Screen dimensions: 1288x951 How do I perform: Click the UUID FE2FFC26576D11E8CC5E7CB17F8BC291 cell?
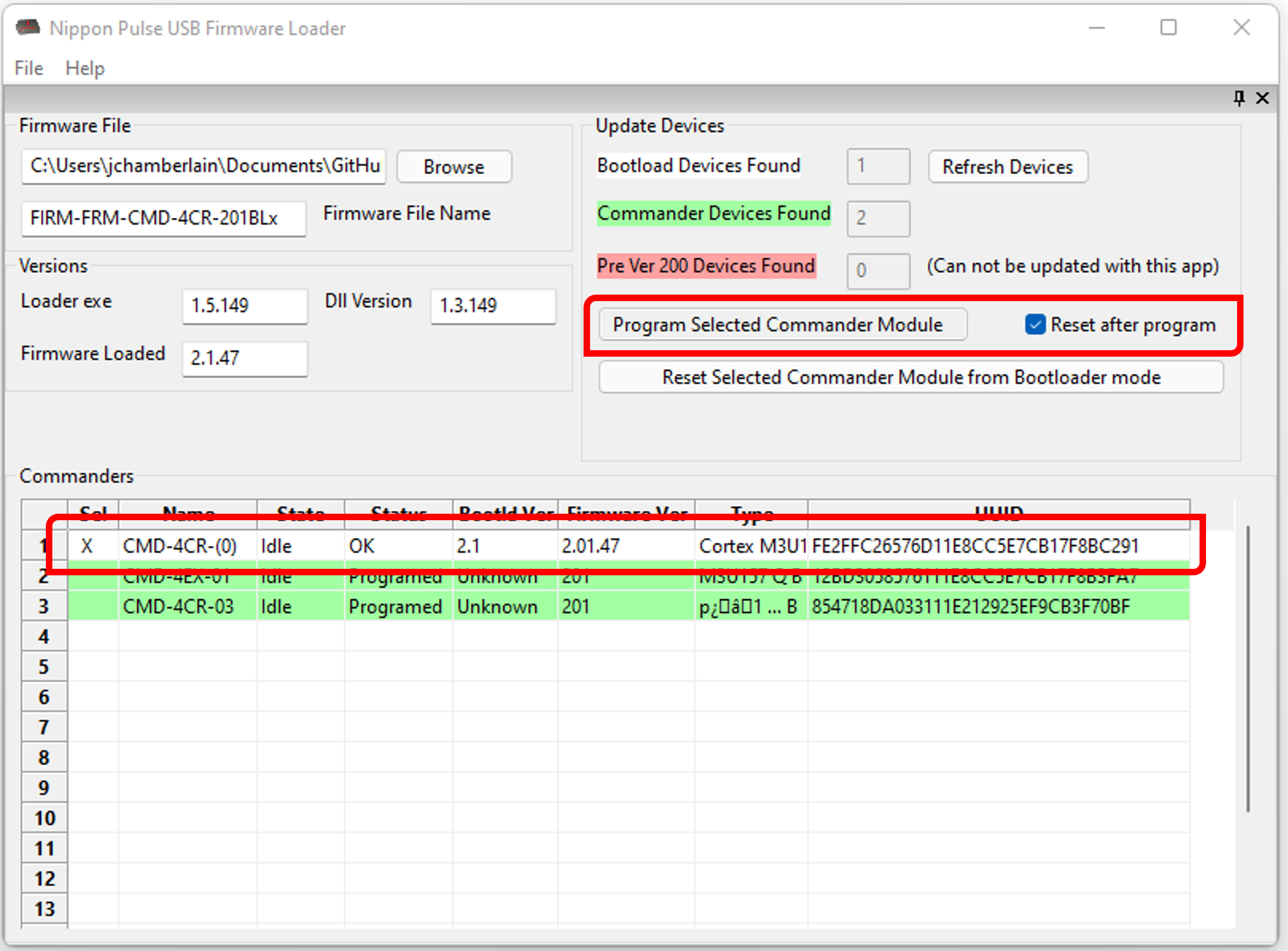(x=999, y=546)
